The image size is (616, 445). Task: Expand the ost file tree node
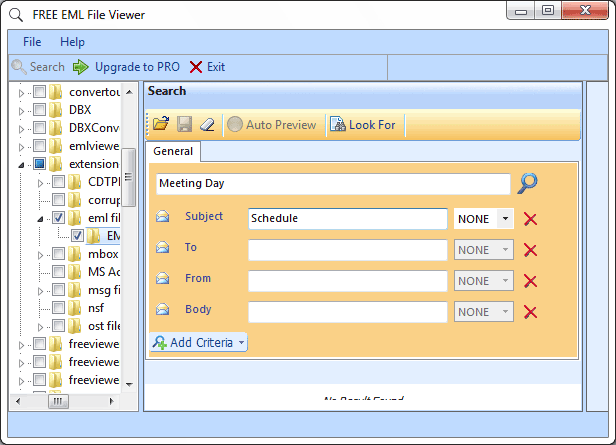[40, 327]
